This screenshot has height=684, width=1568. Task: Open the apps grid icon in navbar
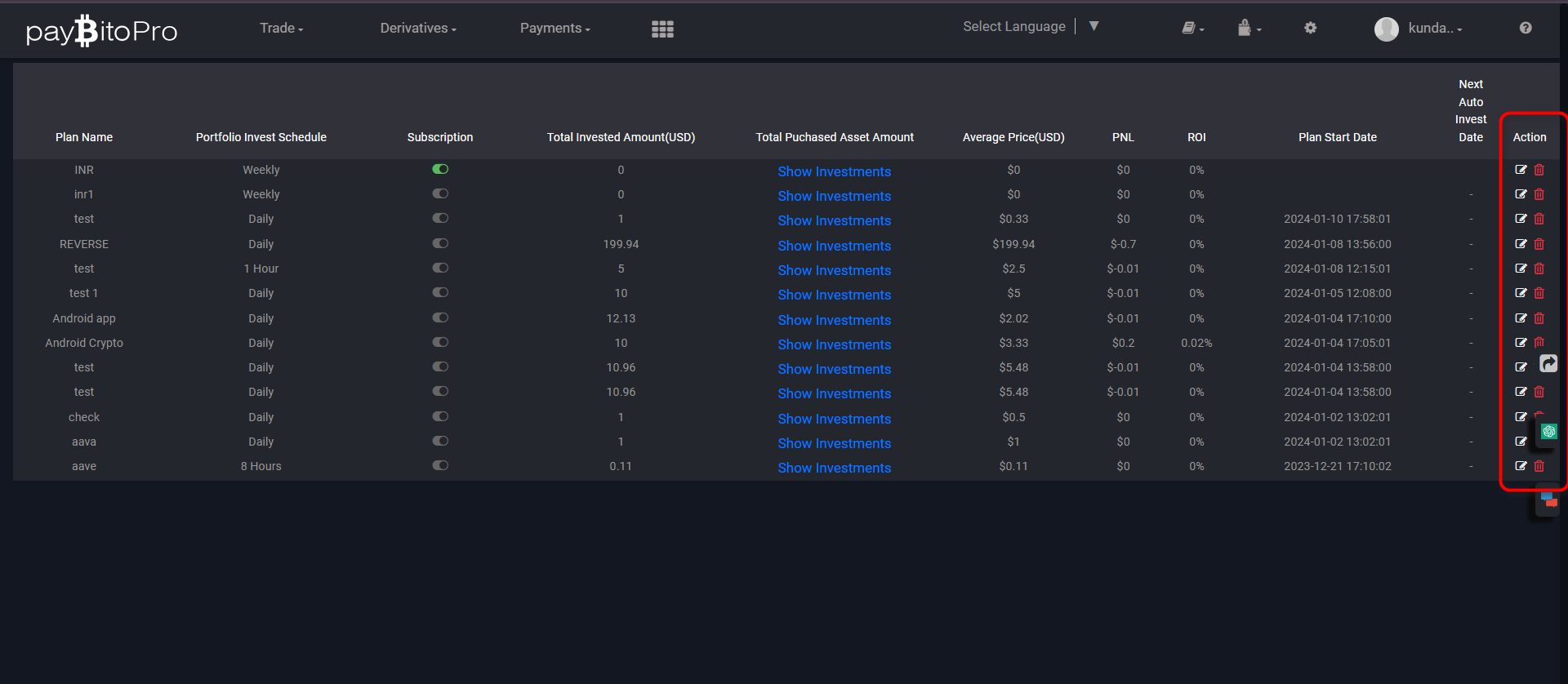[662, 29]
